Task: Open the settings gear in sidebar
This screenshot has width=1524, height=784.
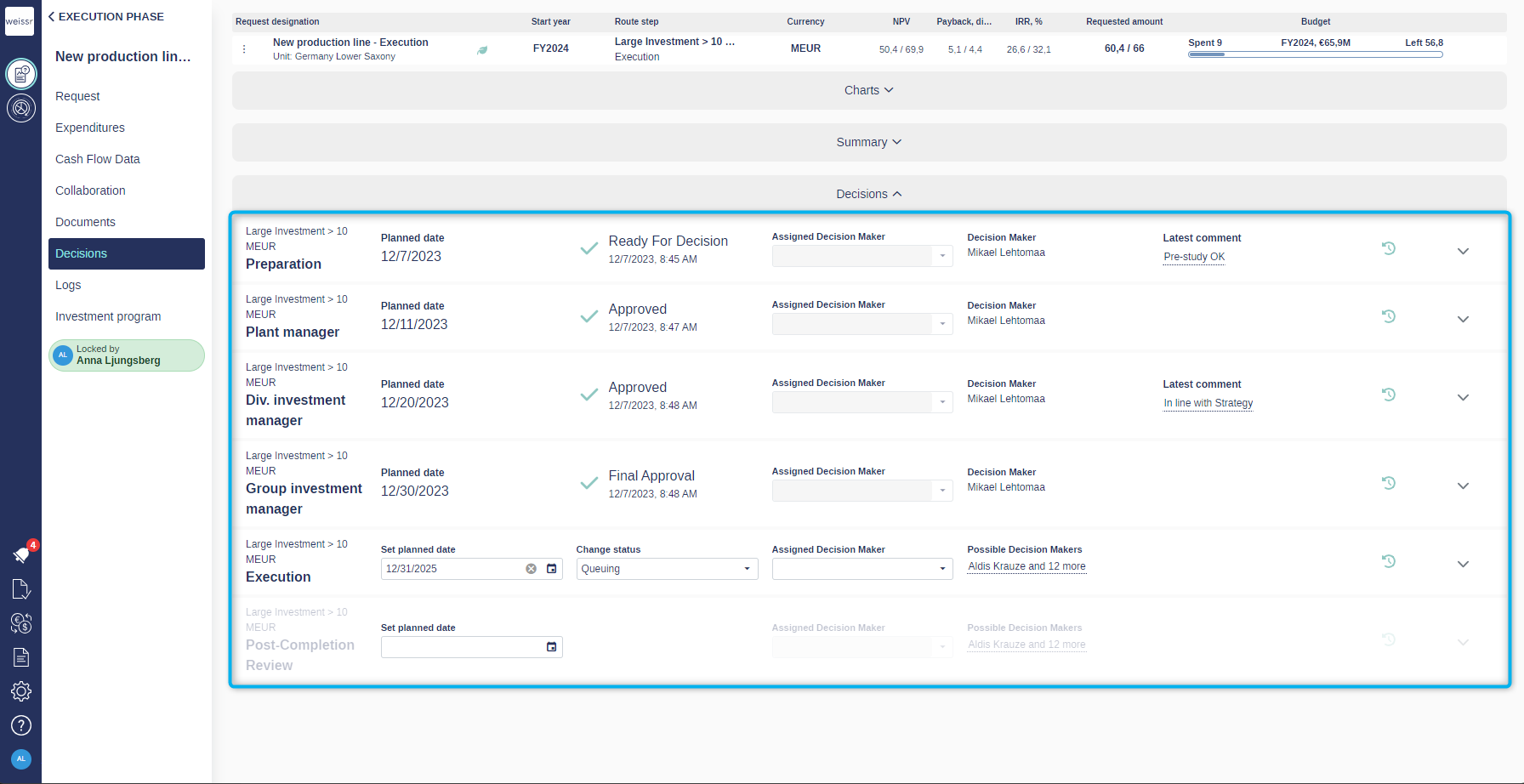Action: (x=21, y=691)
